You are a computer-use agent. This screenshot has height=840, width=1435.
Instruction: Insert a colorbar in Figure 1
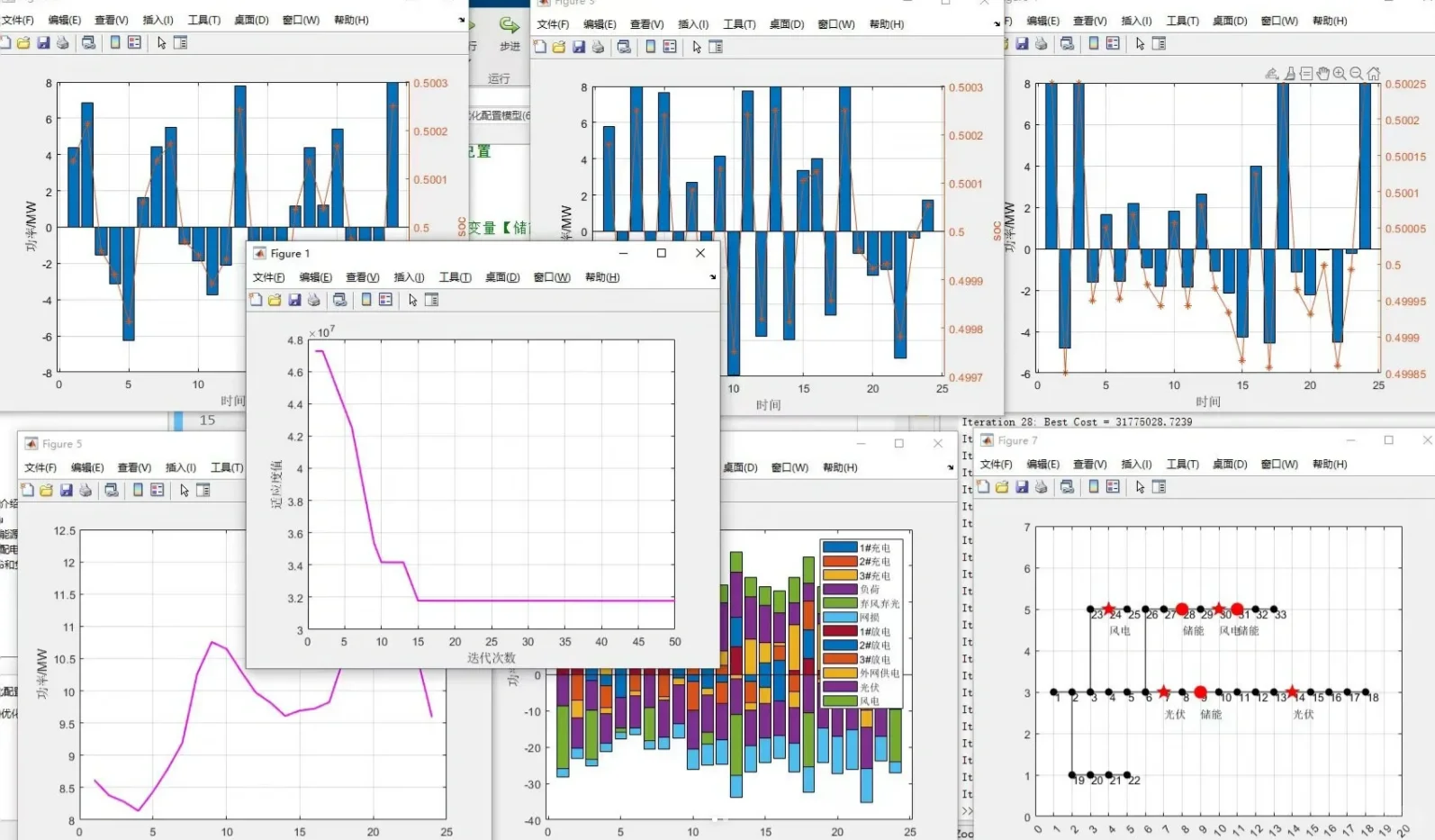click(366, 300)
